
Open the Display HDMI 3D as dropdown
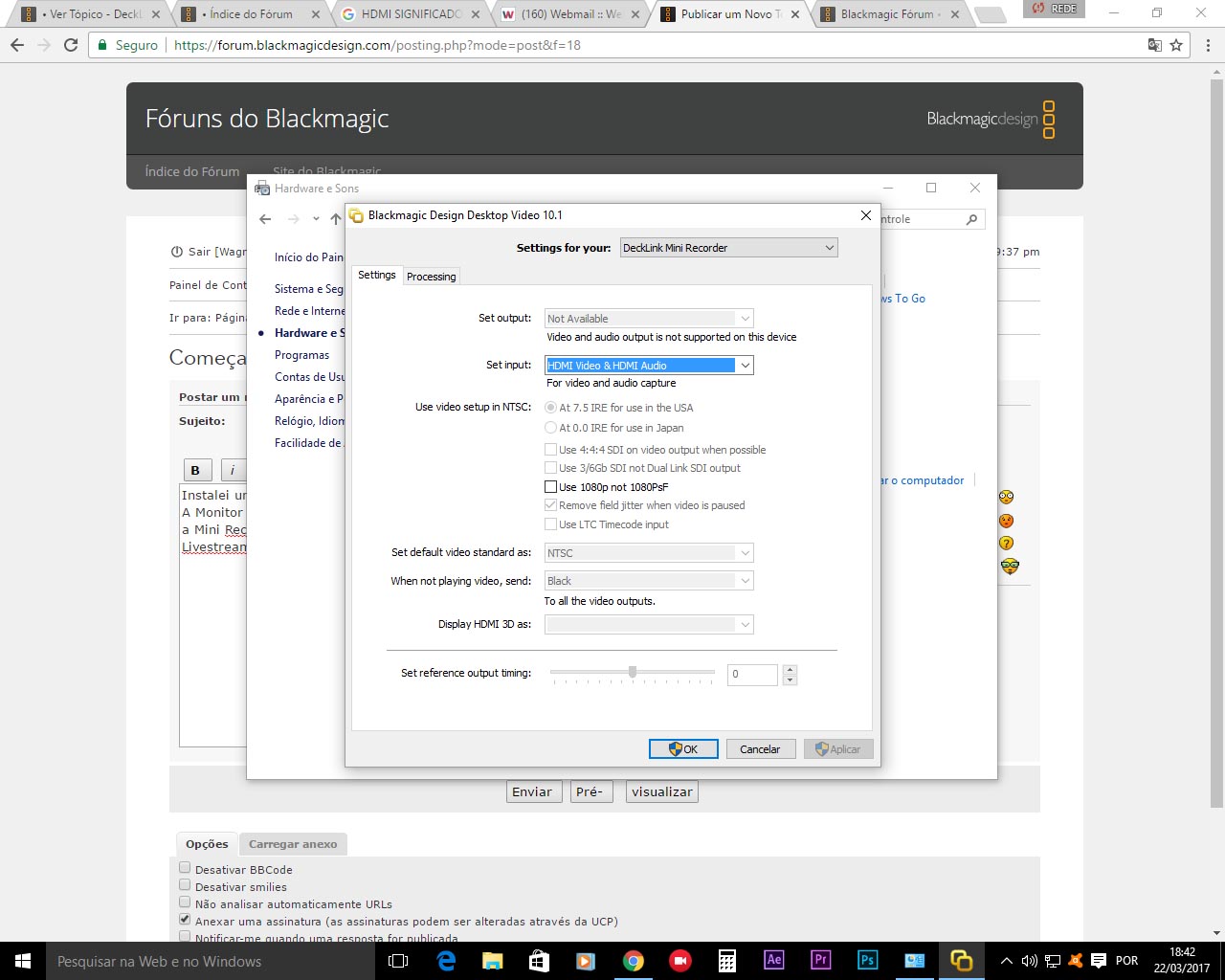point(649,624)
